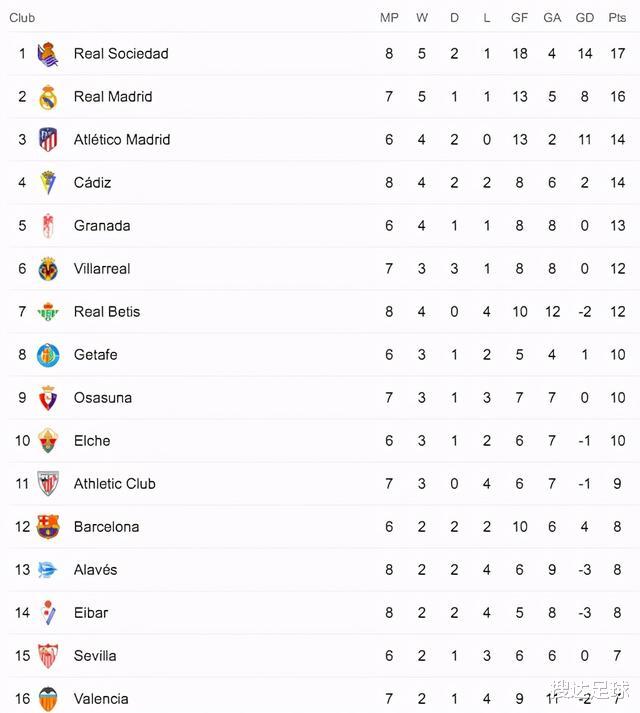Click the Osasuna club crest

tap(48, 398)
